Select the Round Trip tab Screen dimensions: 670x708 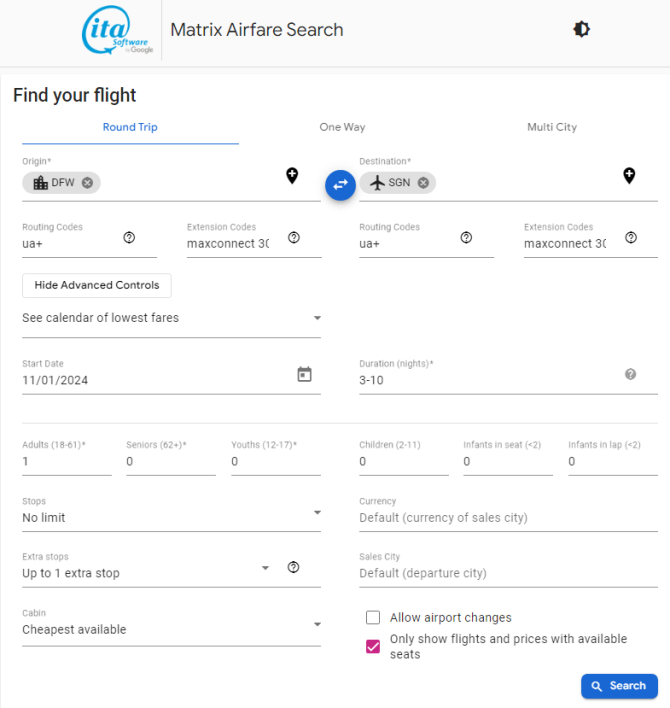point(130,127)
